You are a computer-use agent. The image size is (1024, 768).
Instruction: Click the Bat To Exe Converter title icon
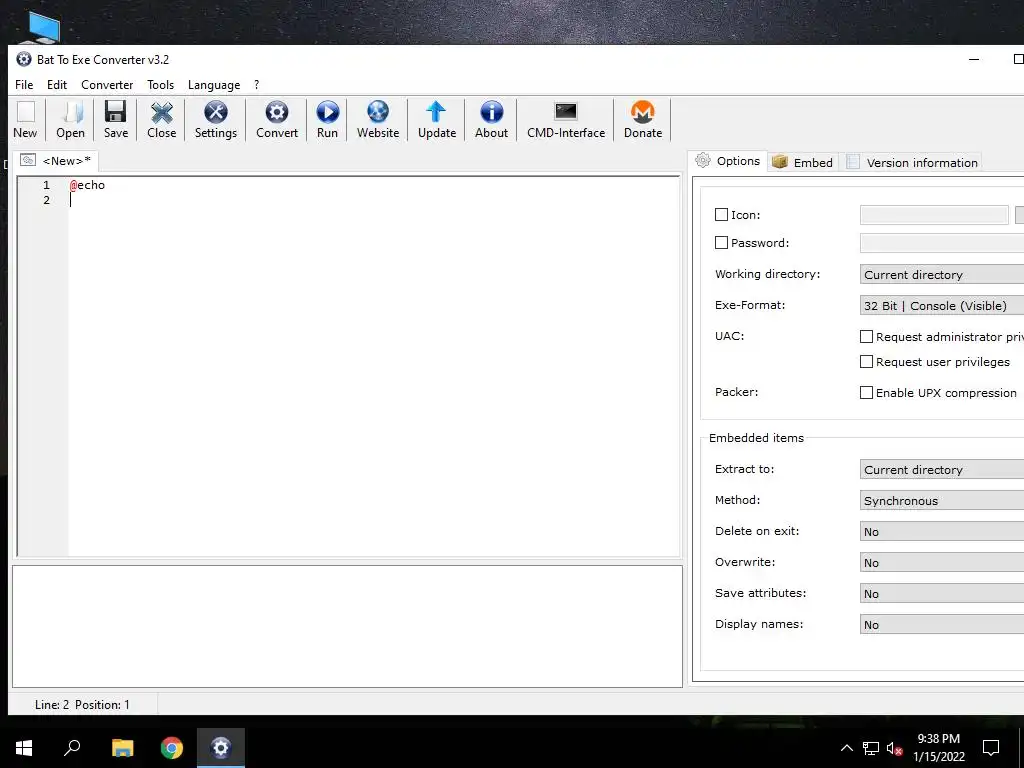coord(24,59)
